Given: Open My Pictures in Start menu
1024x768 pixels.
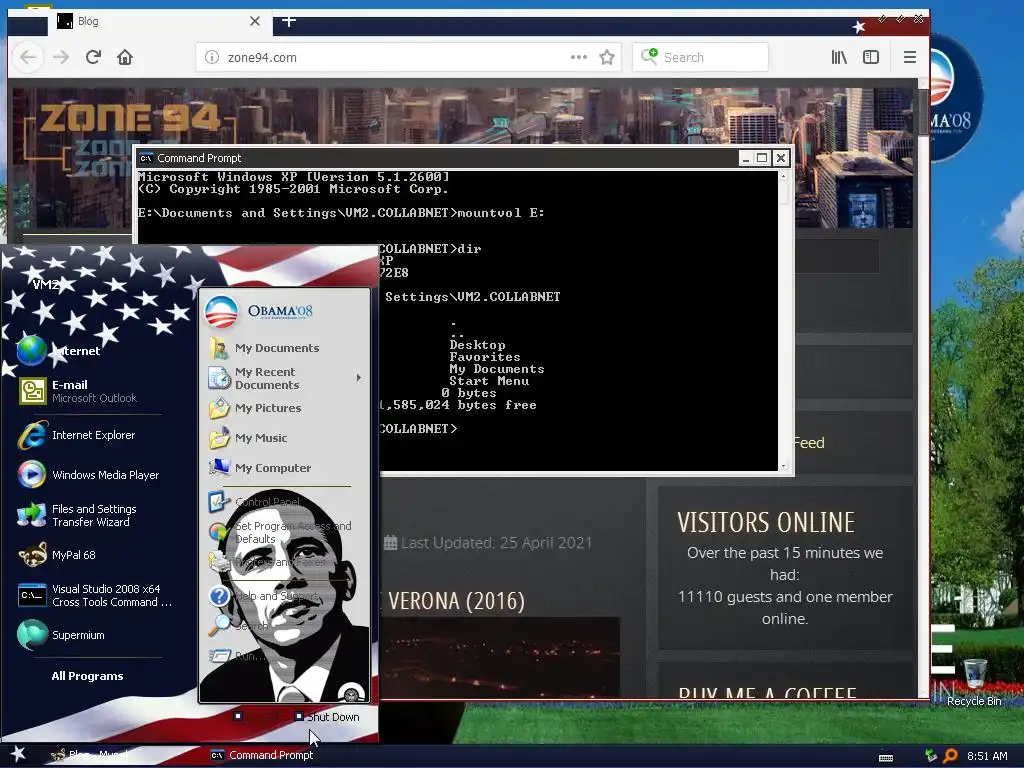Looking at the screenshot, I should pos(255,408).
